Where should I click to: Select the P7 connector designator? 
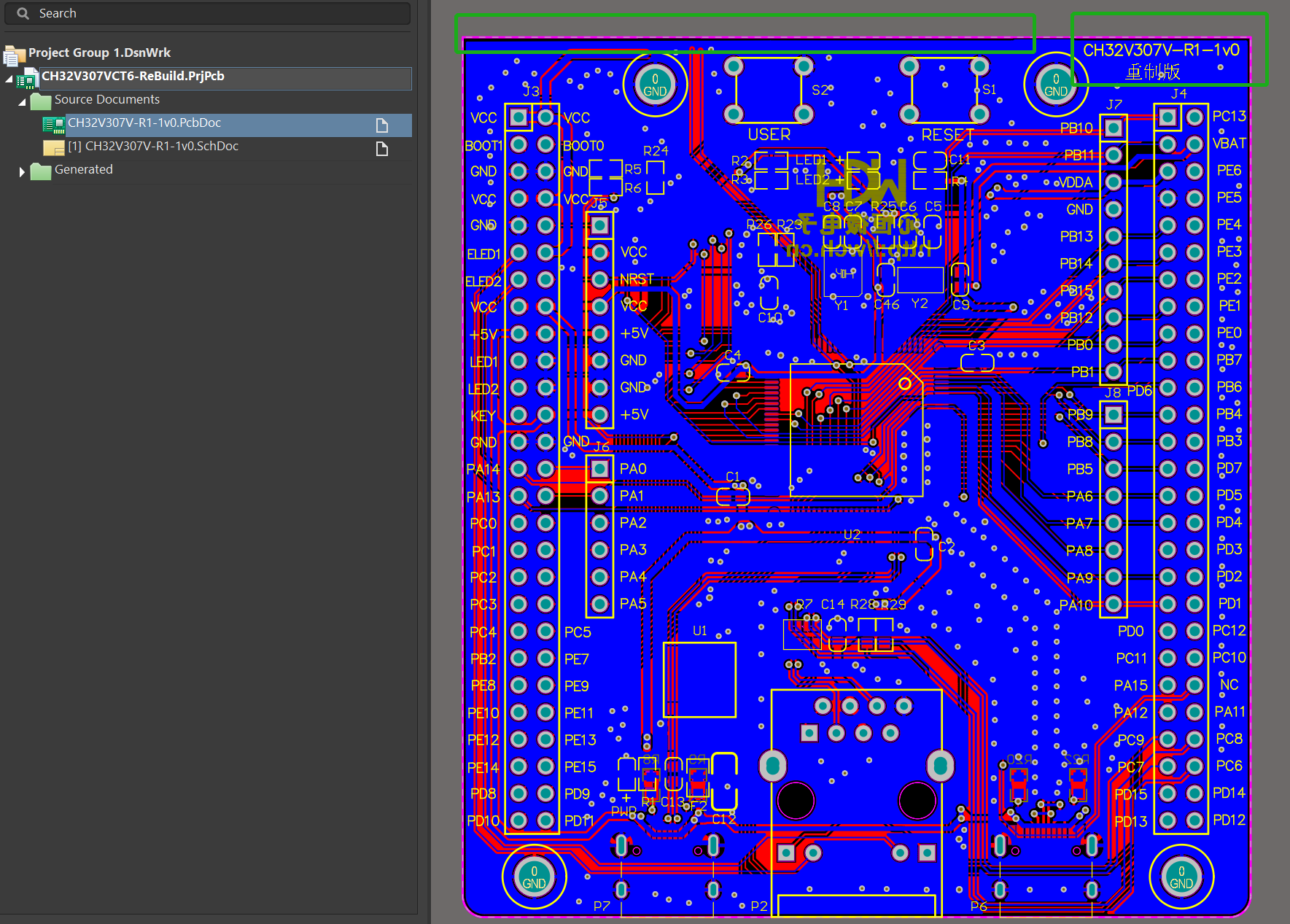[602, 906]
